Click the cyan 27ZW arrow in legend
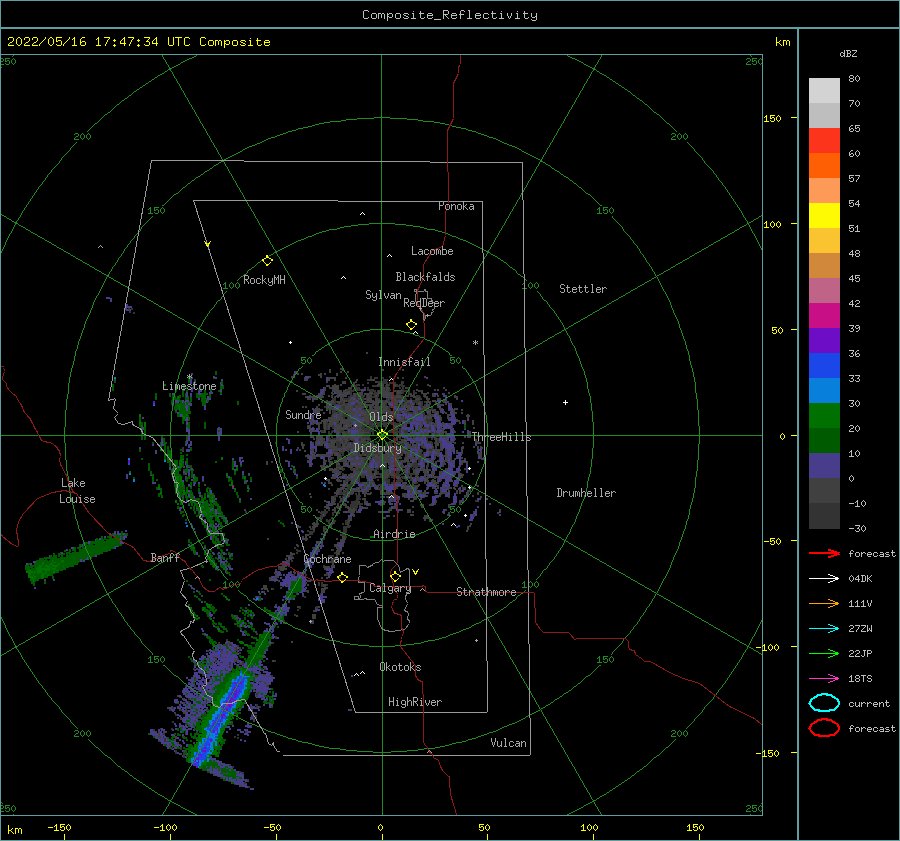 pyautogui.click(x=824, y=629)
